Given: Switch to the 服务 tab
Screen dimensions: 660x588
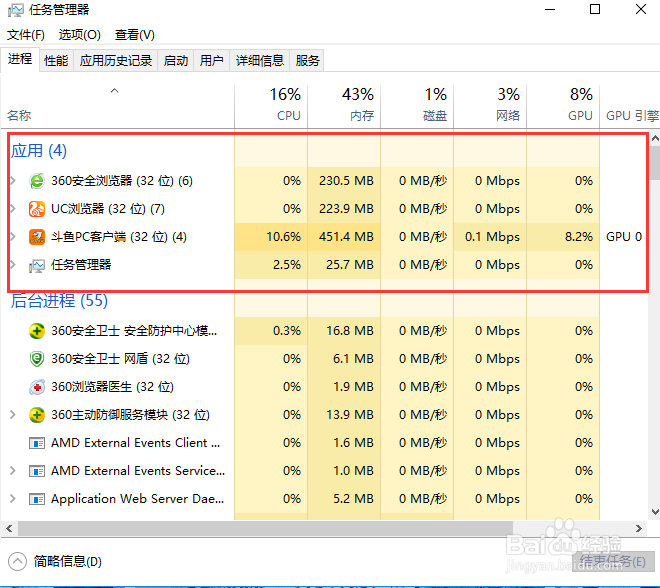Looking at the screenshot, I should (x=307, y=61).
